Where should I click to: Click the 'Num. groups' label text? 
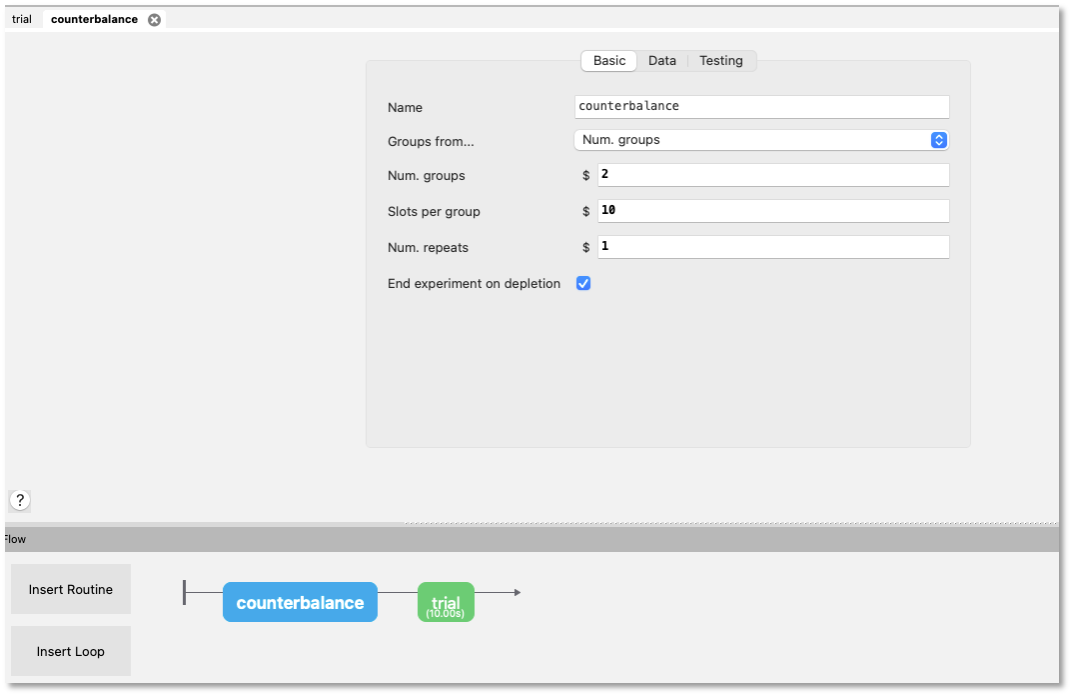pos(426,176)
